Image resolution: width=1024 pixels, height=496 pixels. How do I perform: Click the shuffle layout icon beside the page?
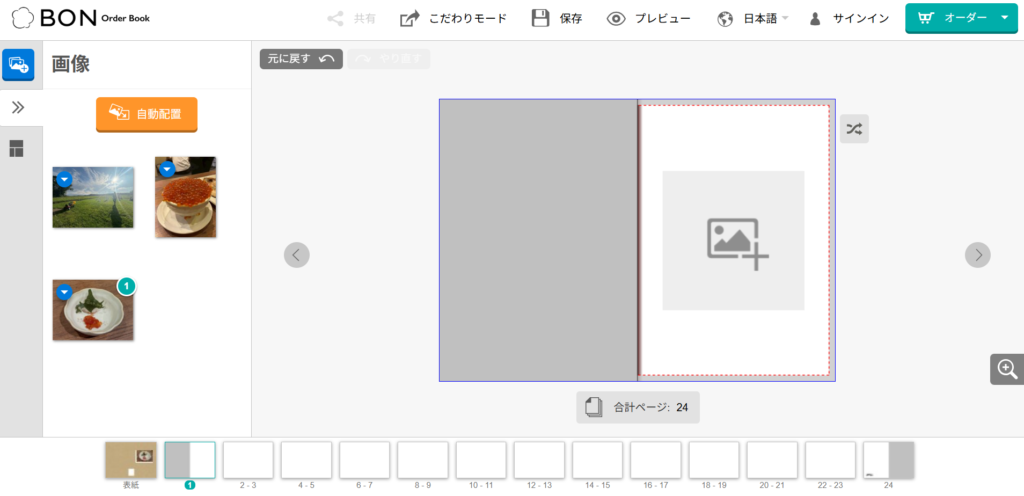click(x=853, y=129)
